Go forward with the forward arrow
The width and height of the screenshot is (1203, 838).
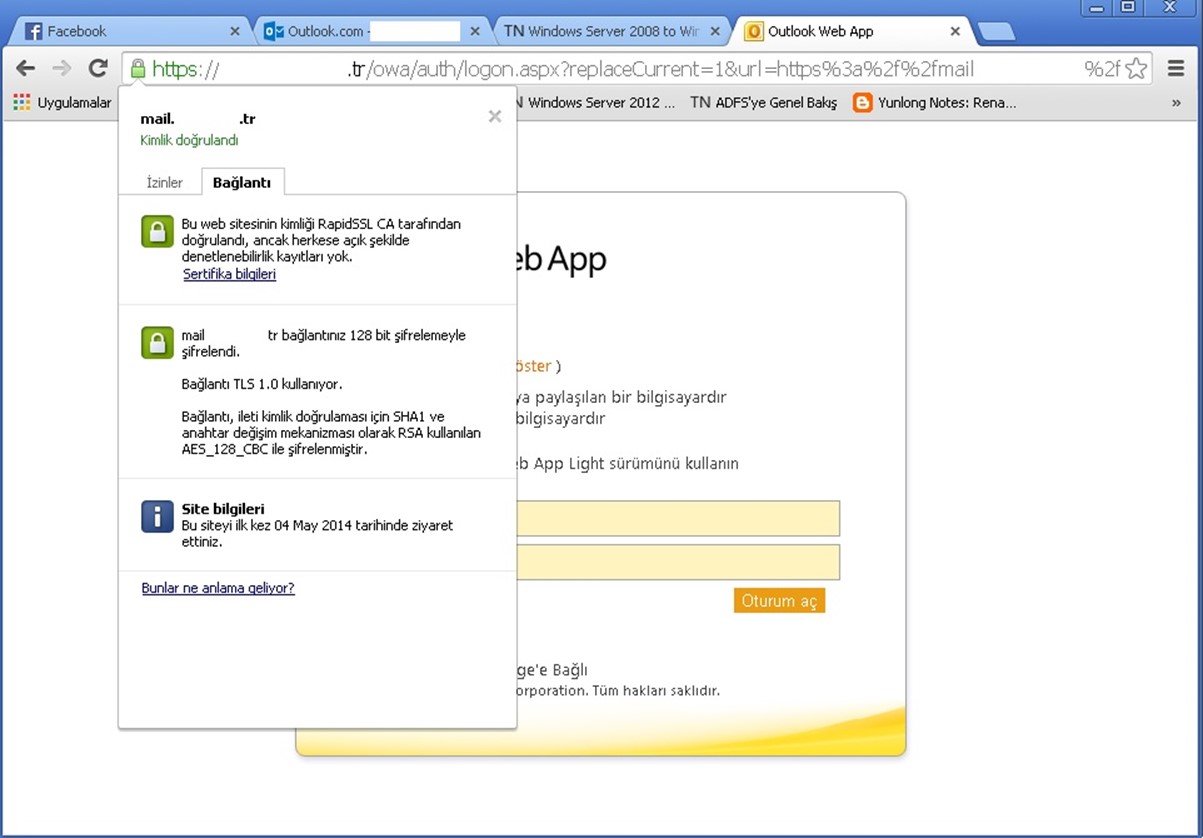pyautogui.click(x=62, y=68)
